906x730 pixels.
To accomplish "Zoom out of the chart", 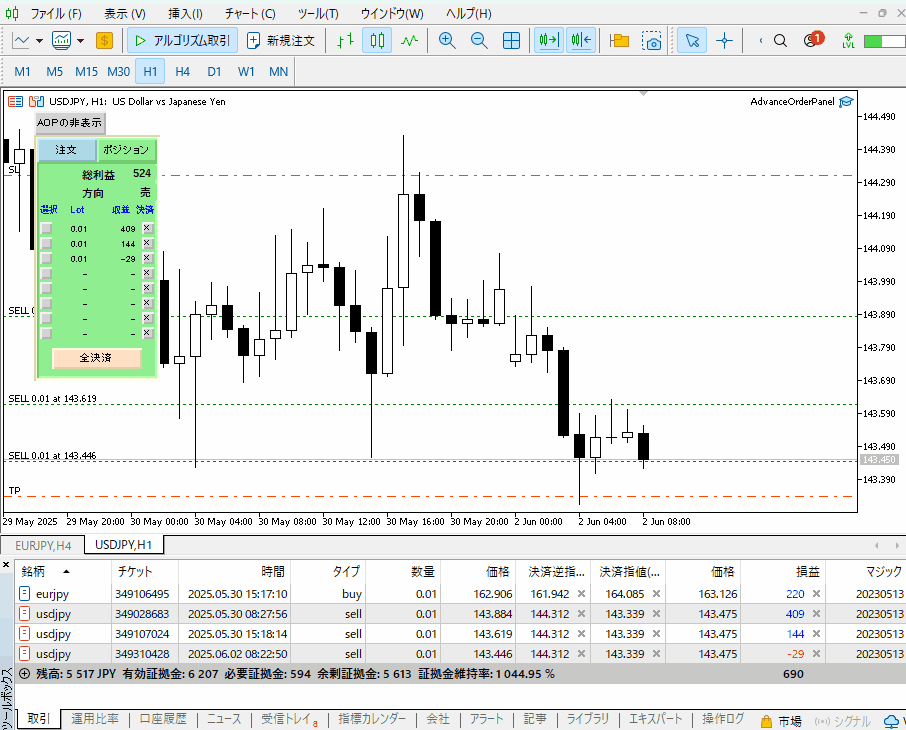I will 479,40.
